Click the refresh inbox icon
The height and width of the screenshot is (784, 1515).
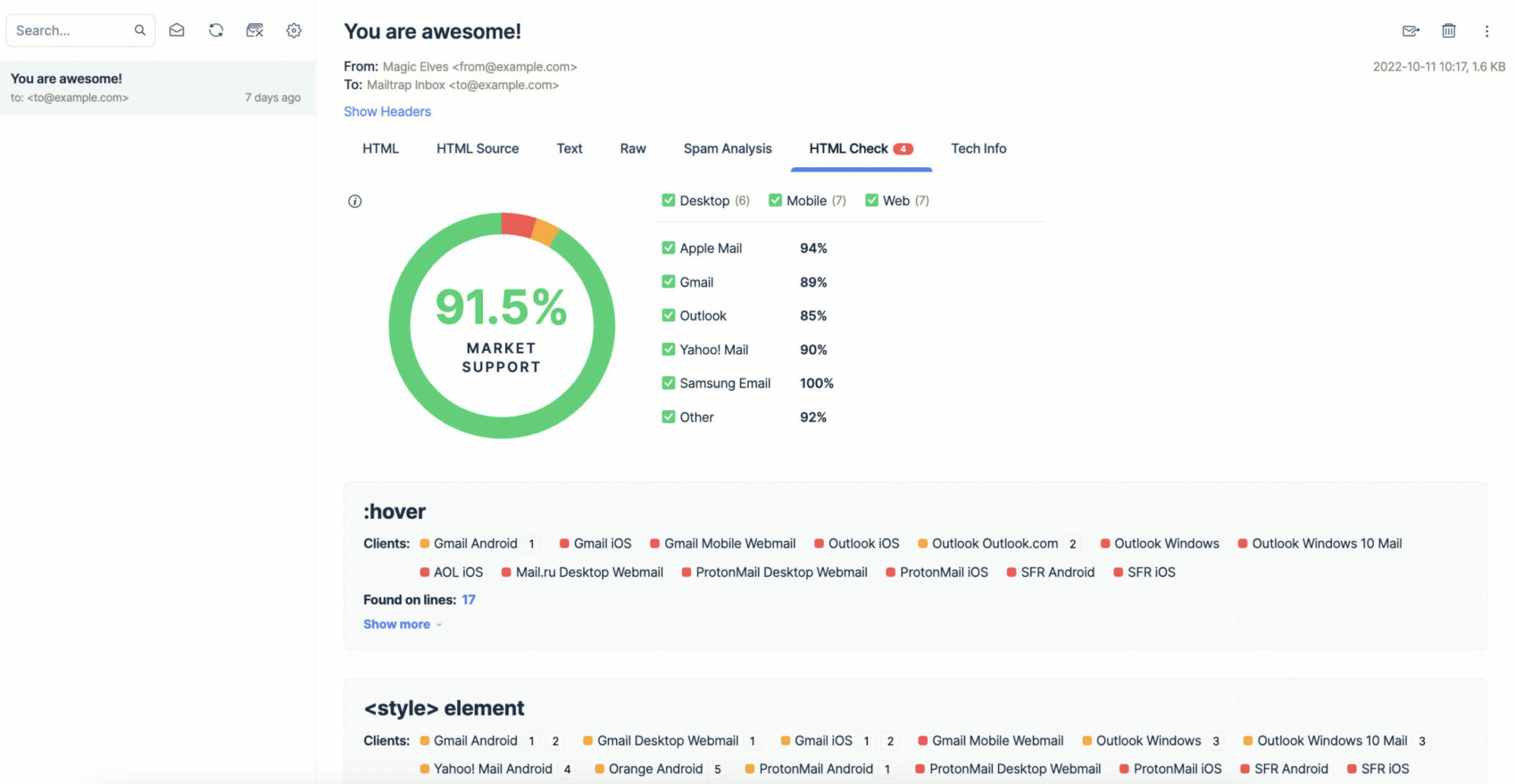215,30
